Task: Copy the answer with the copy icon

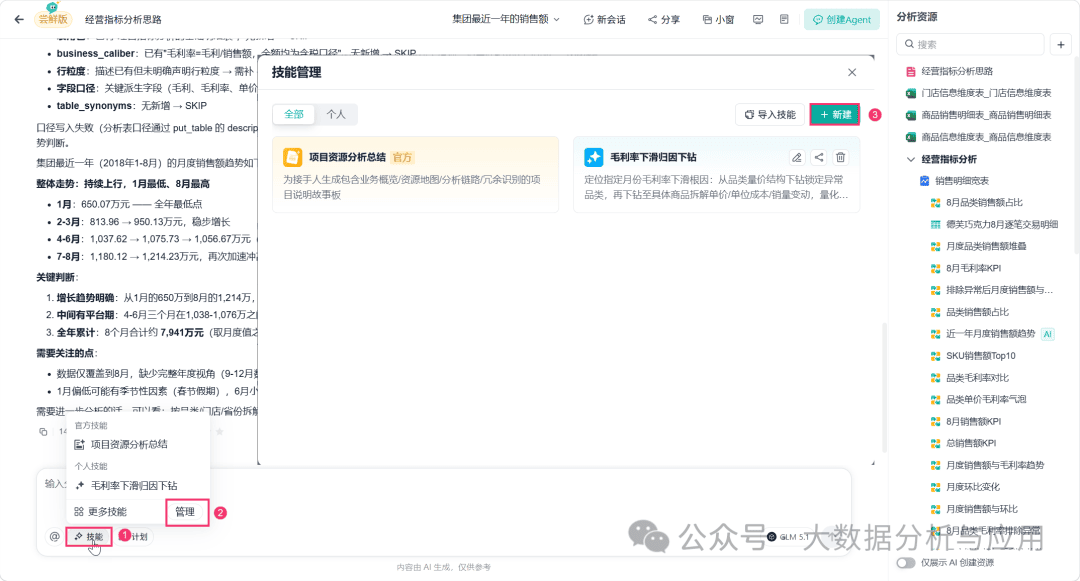Action: coord(43,432)
